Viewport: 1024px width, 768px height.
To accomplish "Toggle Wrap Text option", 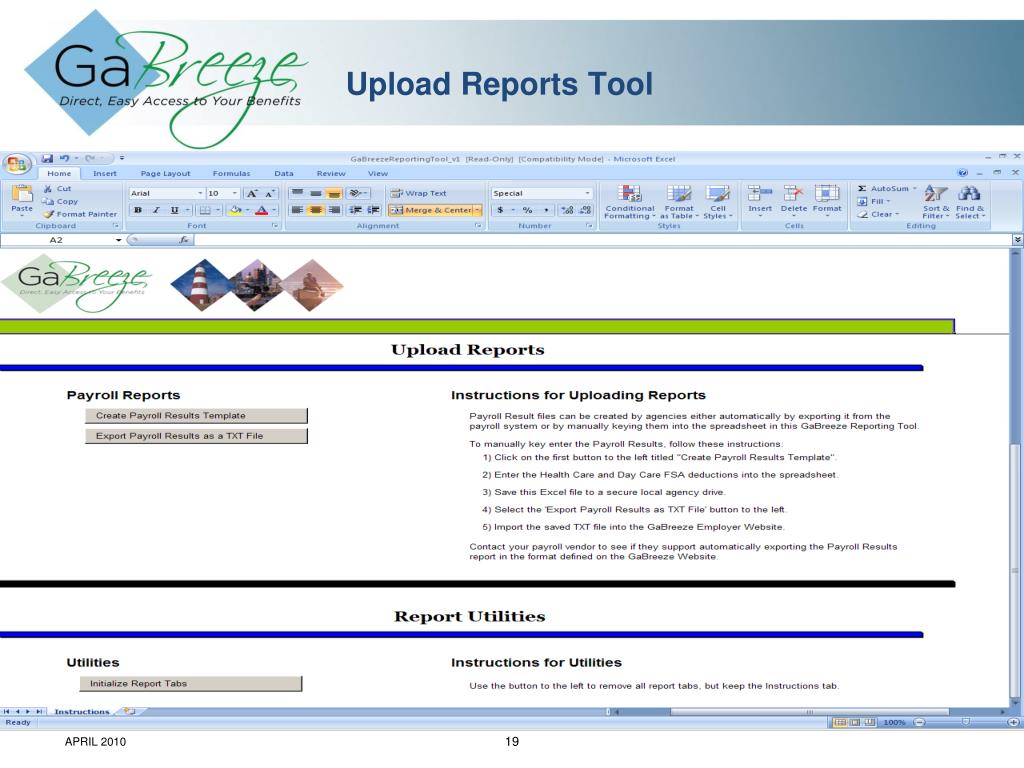I will click(x=419, y=193).
